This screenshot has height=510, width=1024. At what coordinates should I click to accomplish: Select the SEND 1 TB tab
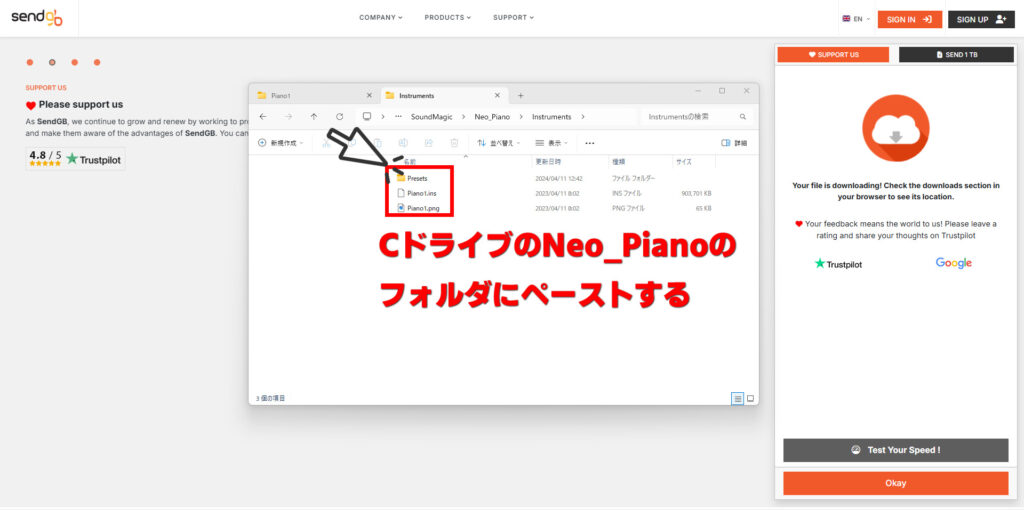tap(956, 54)
